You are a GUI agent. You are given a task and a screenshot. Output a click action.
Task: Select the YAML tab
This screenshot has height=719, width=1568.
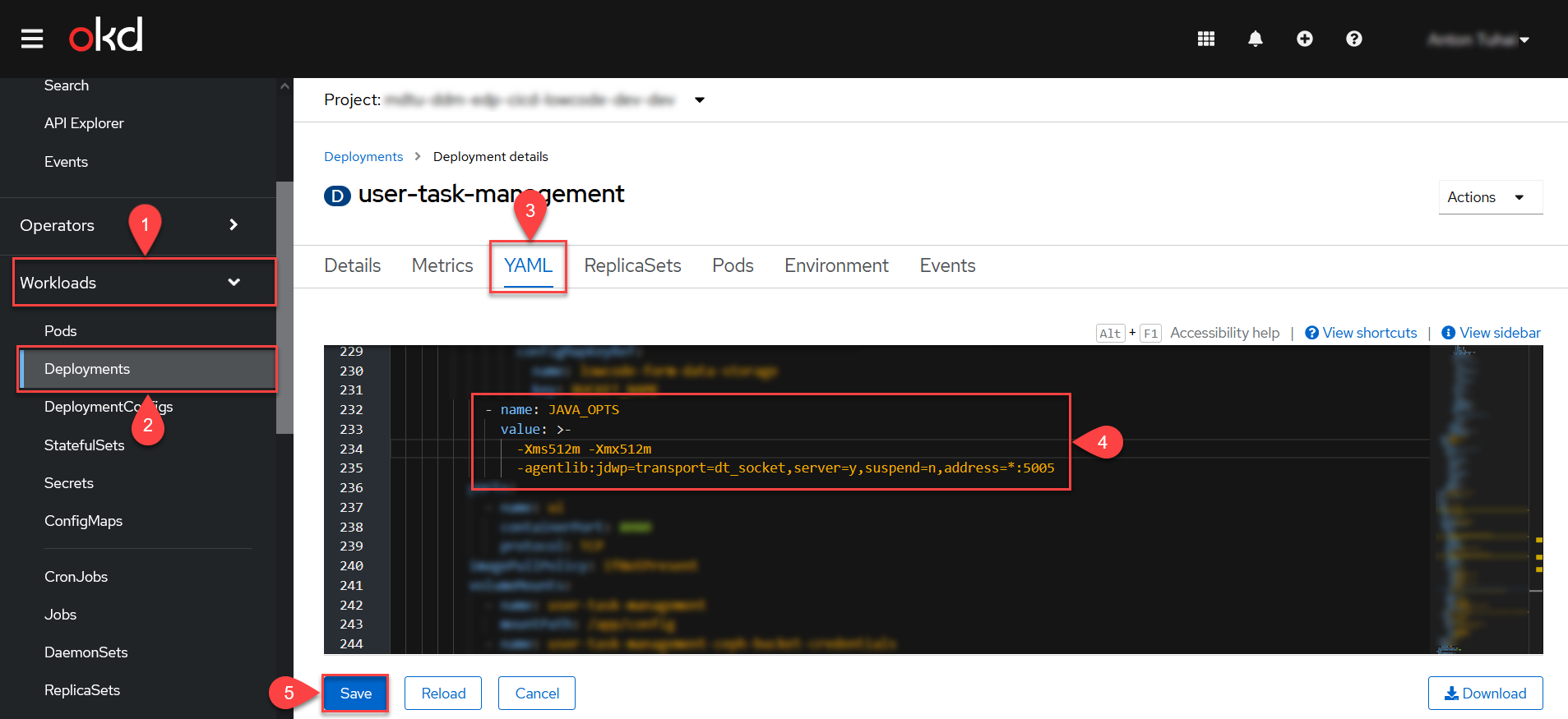tap(528, 265)
